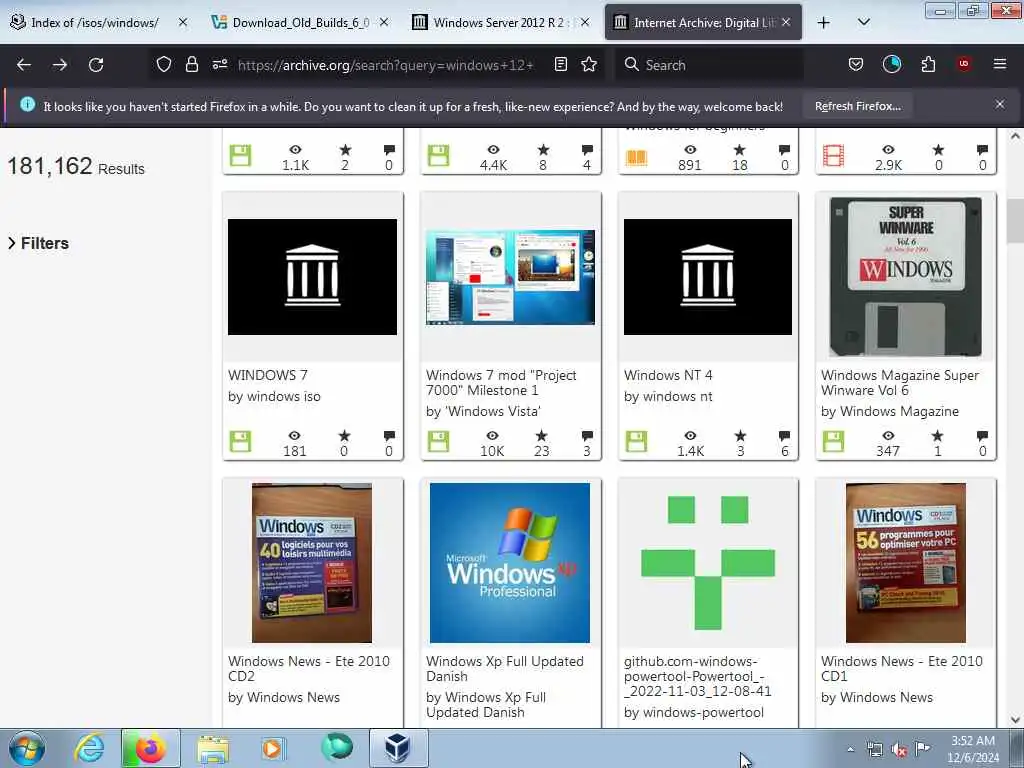This screenshot has width=1024, height=768.
Task: Open github.com-windows-powertool title link
Action: click(697, 676)
